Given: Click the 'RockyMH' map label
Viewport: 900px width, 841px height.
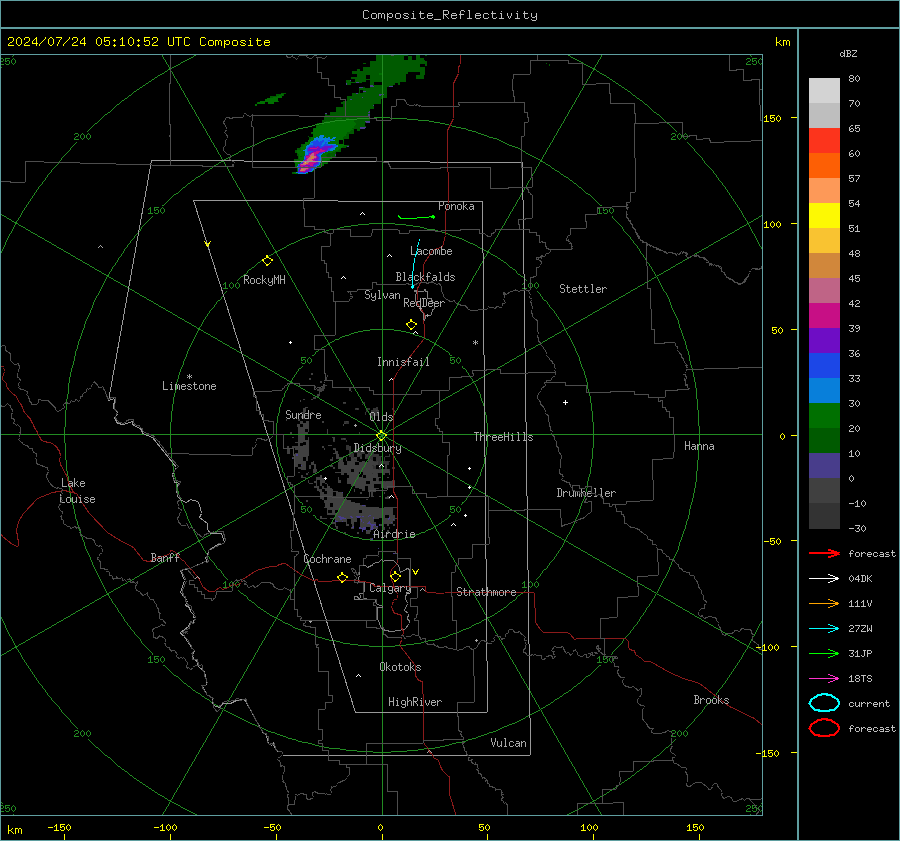Looking at the screenshot, I should (x=264, y=280).
